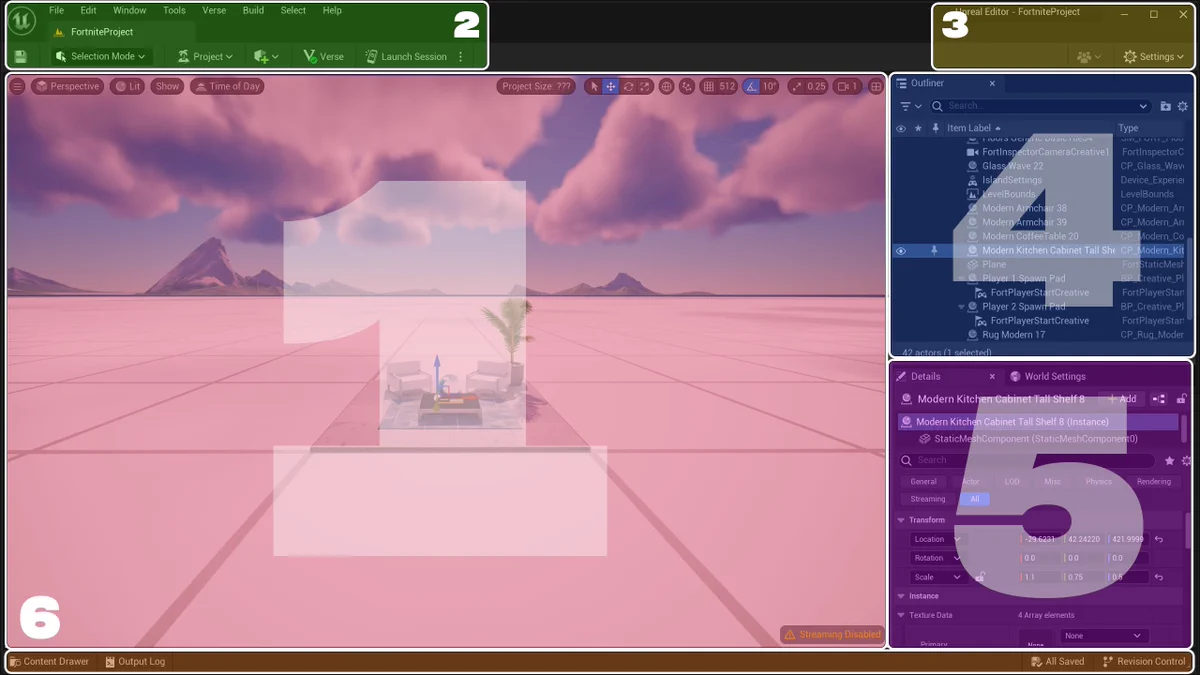Toggle grid snapping icon beside 512
1200x675 pixels.
coord(709,86)
